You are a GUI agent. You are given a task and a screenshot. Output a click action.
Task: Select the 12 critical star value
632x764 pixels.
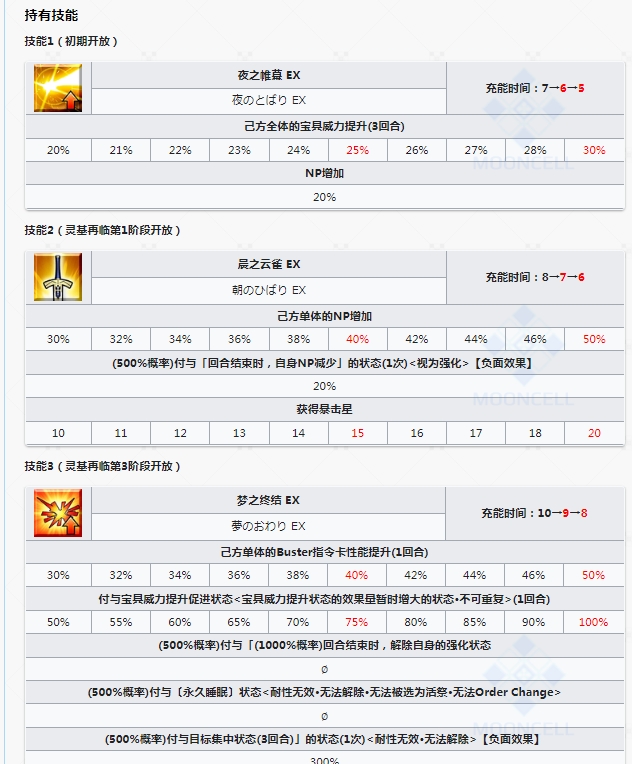pyautogui.click(x=180, y=433)
